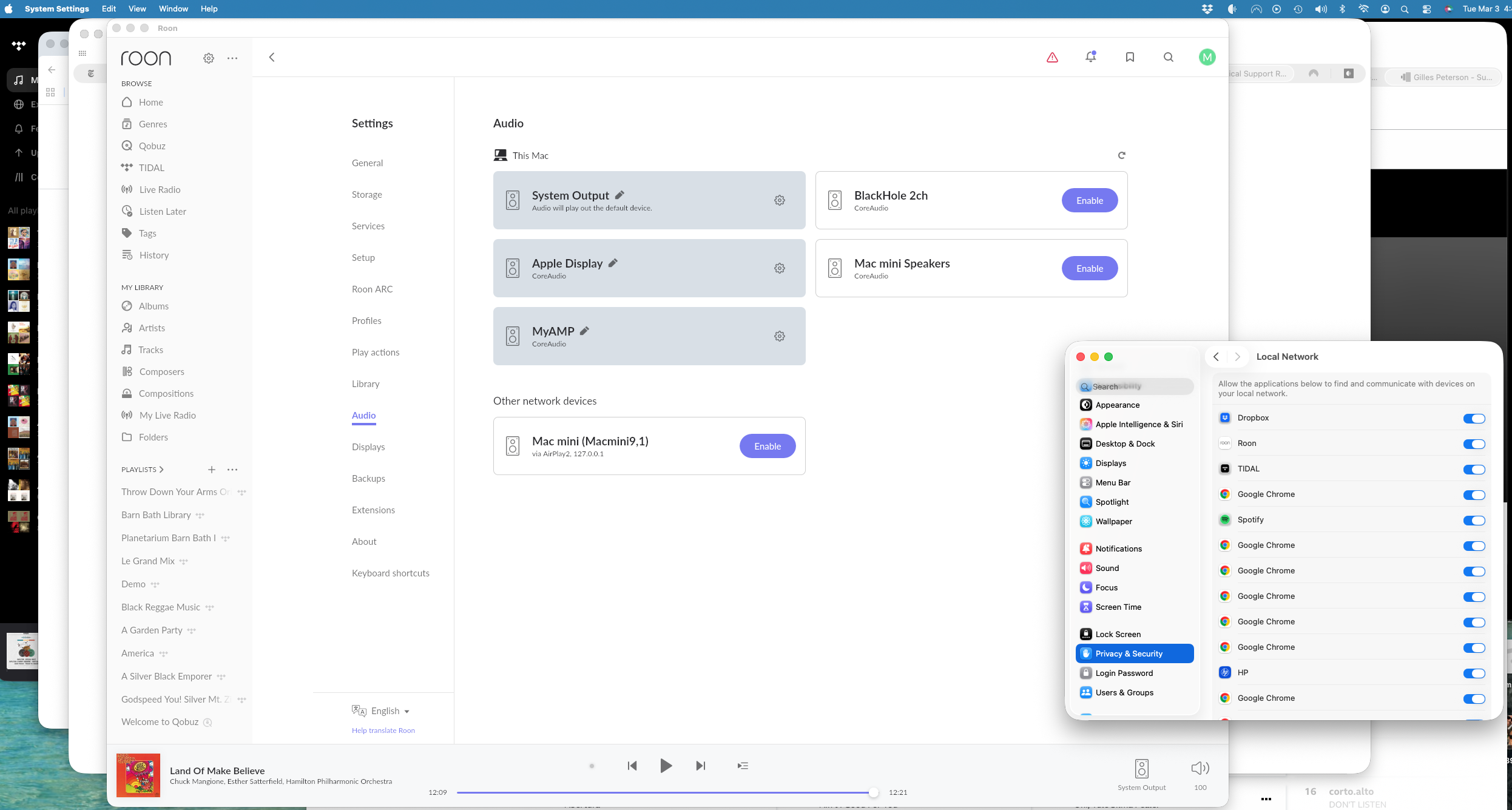Open the Window menu in menu bar
This screenshot has width=1512, height=810.
pos(173,8)
